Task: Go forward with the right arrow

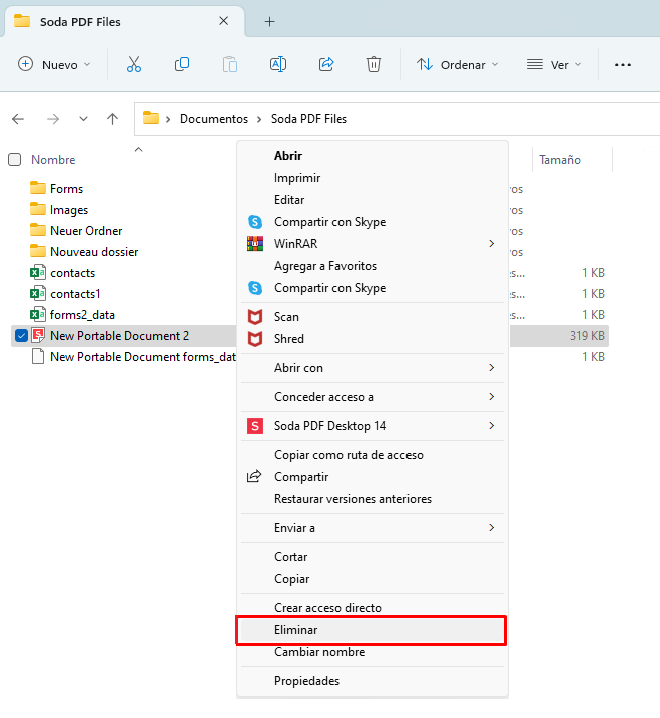Action: [53, 119]
